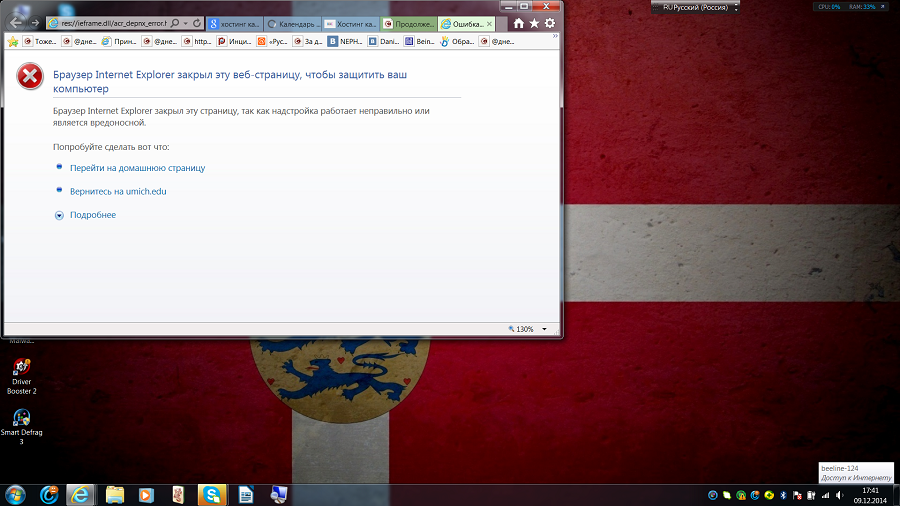Refresh the page with the reload icon
This screenshot has width=900, height=506.
coord(197,24)
